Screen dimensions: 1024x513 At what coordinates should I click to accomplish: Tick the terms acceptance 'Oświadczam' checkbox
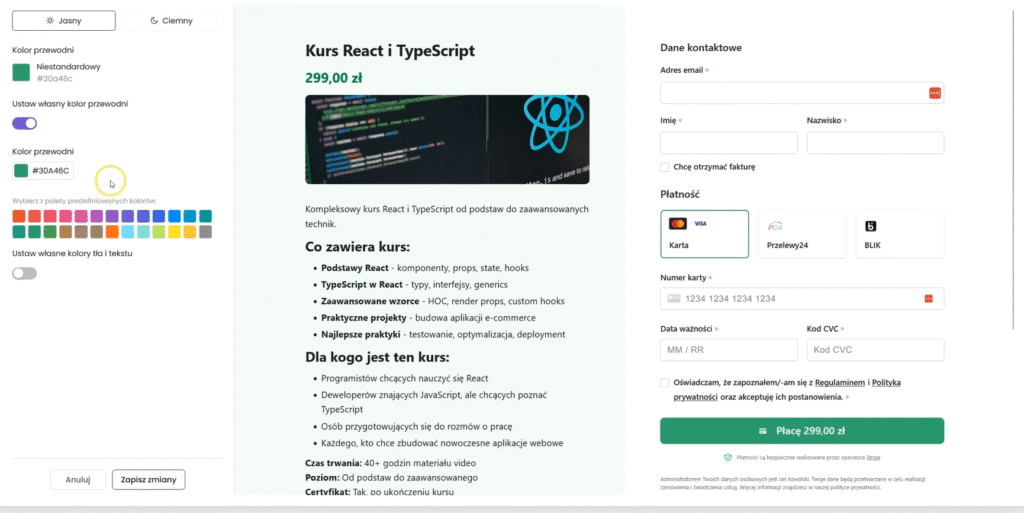[665, 383]
